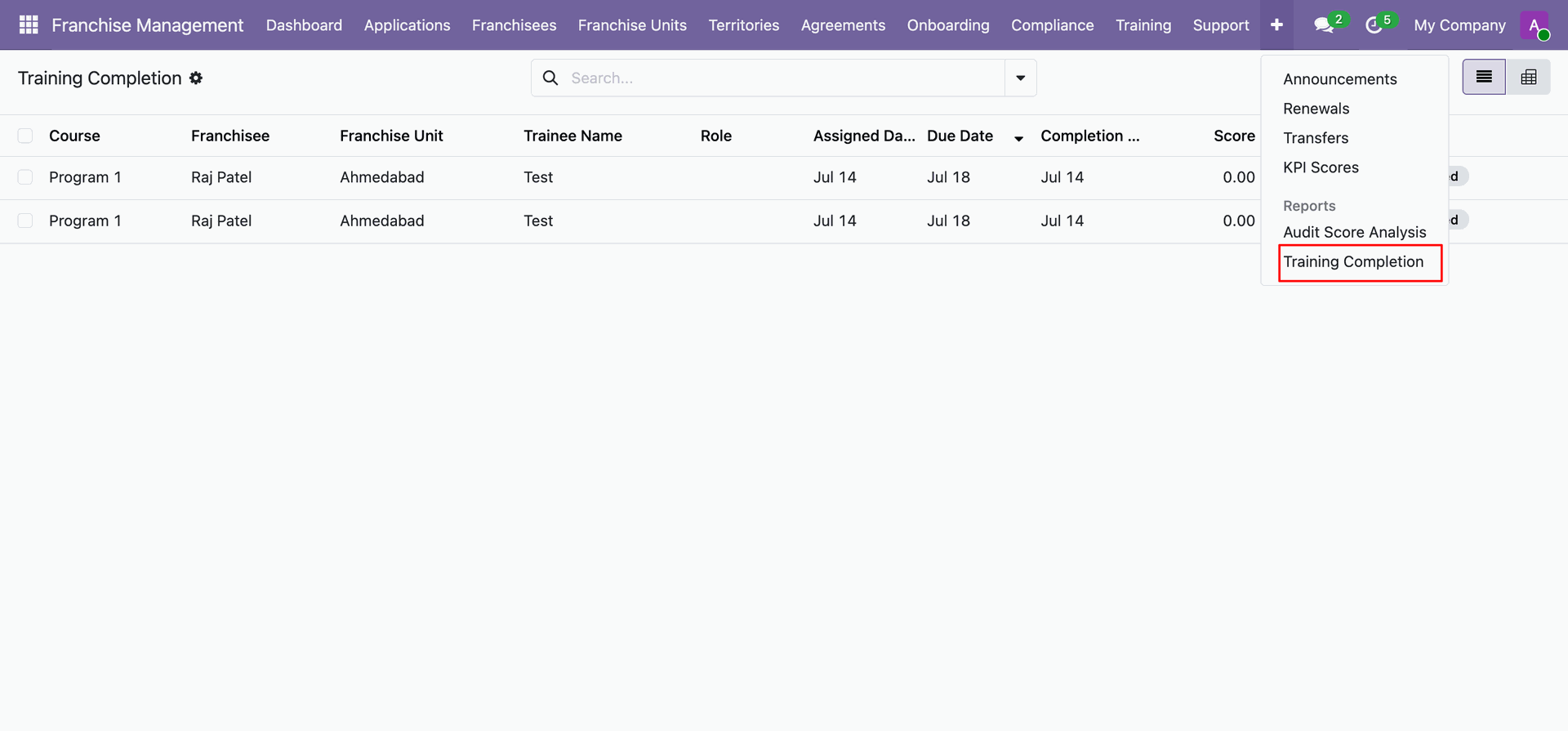The image size is (1568, 731).
Task: Click the Franchise Management app title
Action: tap(147, 25)
